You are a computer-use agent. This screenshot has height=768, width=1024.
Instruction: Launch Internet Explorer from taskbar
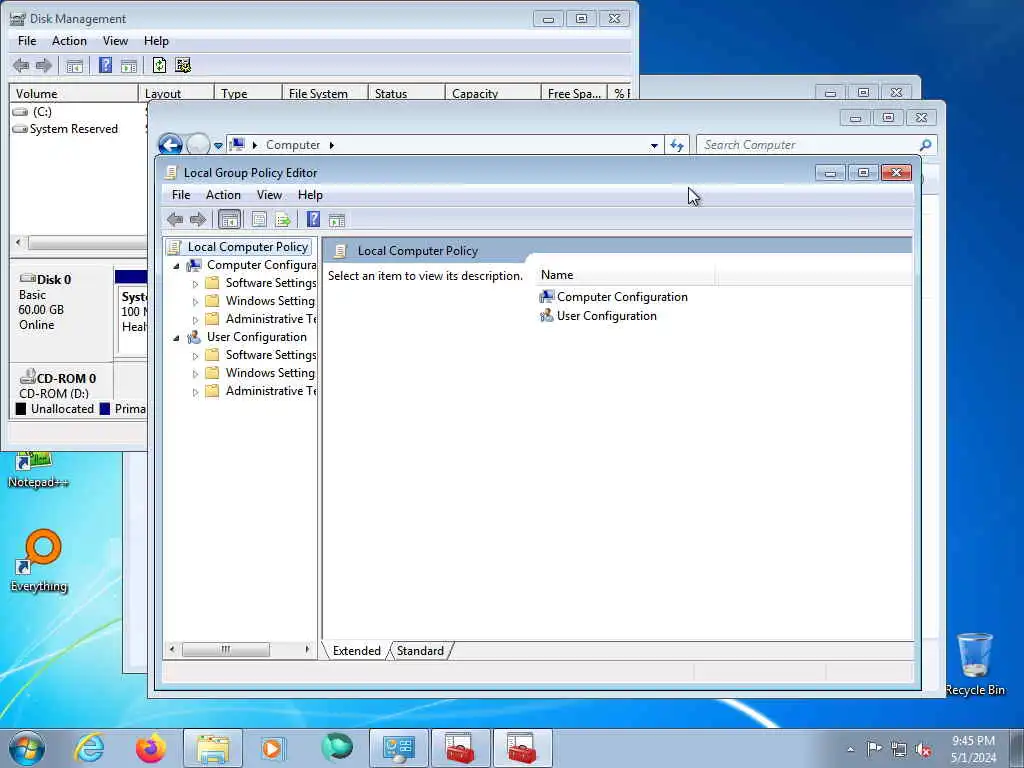89,748
